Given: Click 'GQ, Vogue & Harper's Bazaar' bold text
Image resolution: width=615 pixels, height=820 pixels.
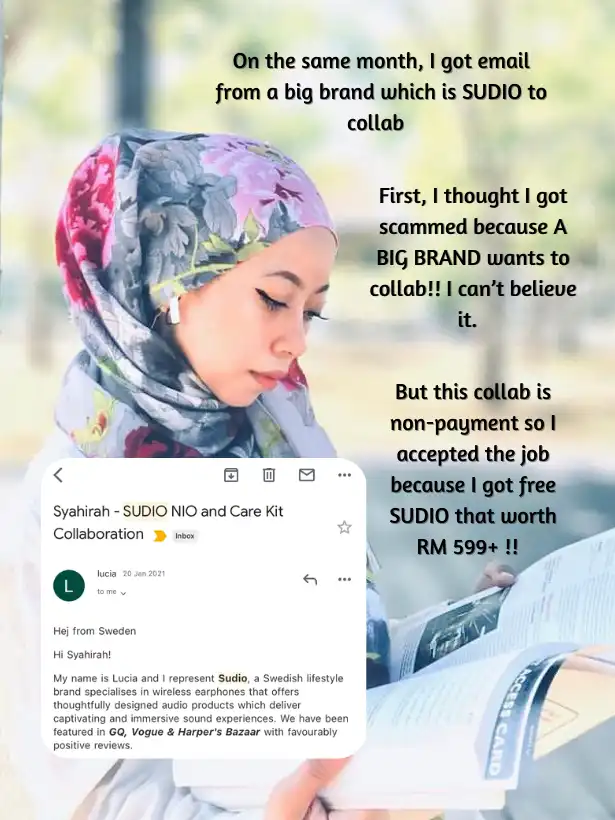Looking at the screenshot, I should pyautogui.click(x=184, y=732).
